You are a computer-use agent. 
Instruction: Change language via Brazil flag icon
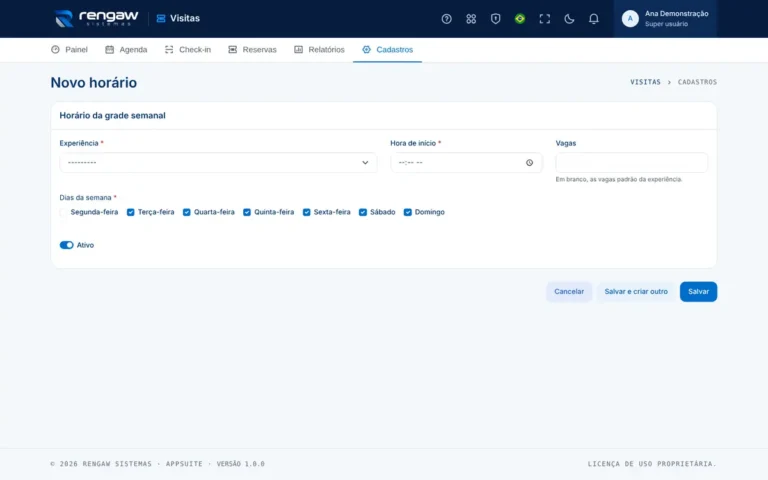pos(520,19)
